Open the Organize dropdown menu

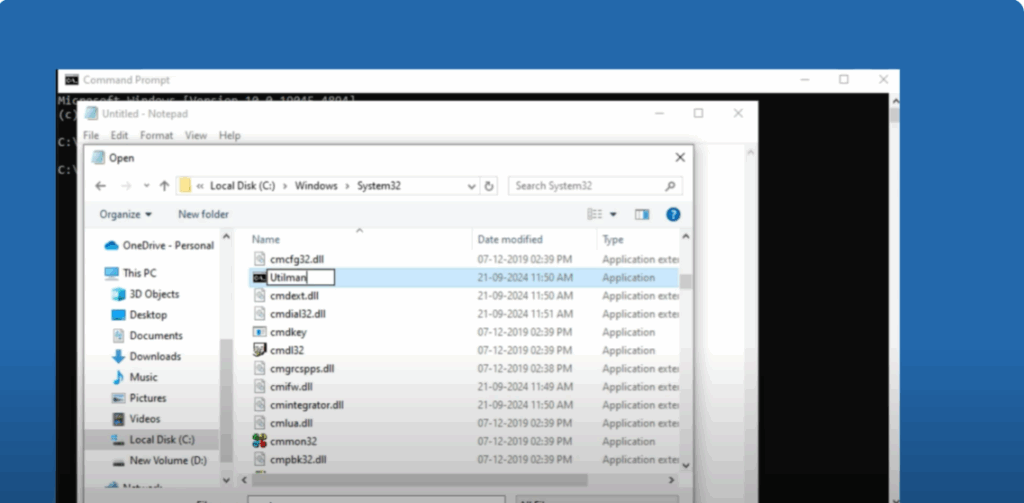click(126, 214)
